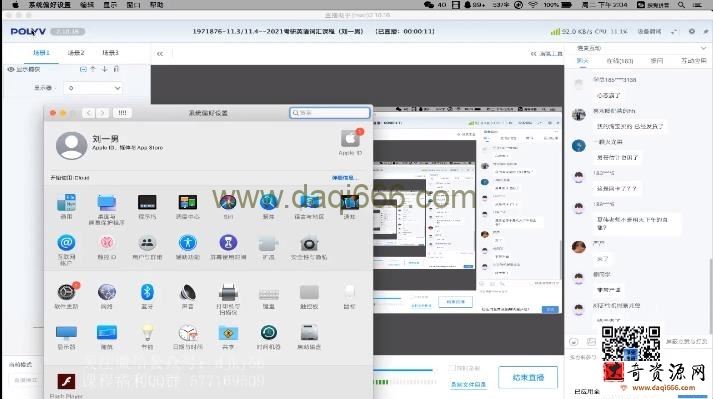Switch to 场景3 tab in POLYV
The height and width of the screenshot is (399, 713).
(110, 53)
